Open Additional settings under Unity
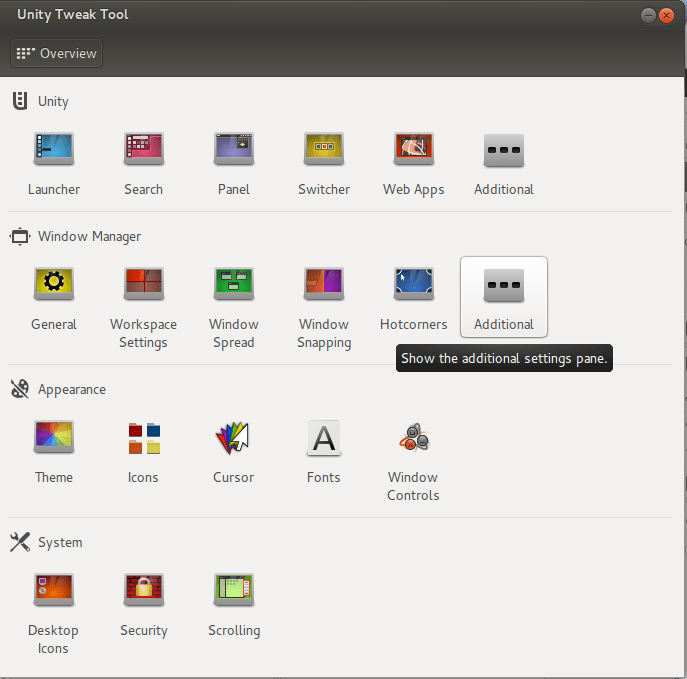This screenshot has width=687, height=679. [504, 150]
